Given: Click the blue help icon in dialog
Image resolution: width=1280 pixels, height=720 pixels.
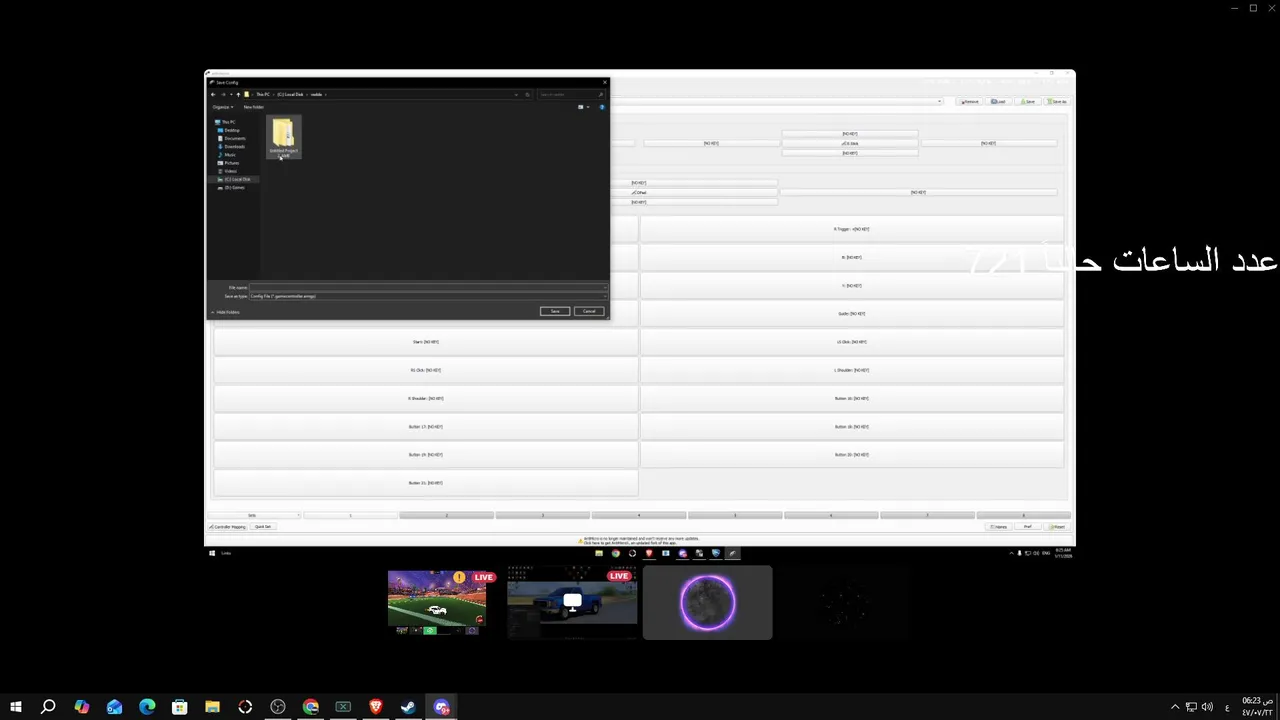Looking at the screenshot, I should point(602,107).
